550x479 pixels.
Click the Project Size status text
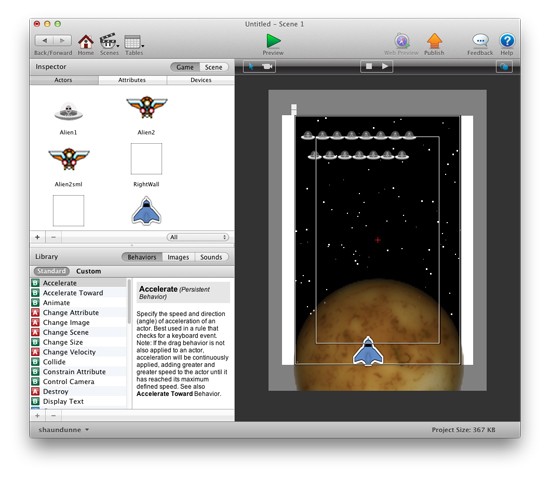[463, 430]
